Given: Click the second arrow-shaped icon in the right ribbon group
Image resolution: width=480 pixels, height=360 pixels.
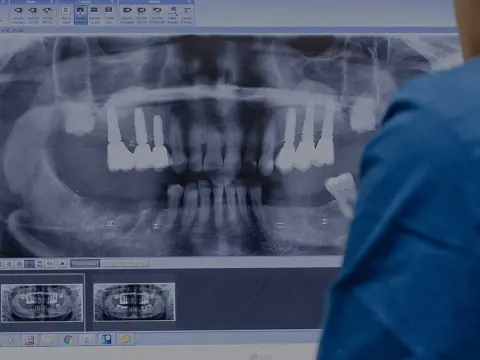Looking at the screenshot, I should pos(142,11).
